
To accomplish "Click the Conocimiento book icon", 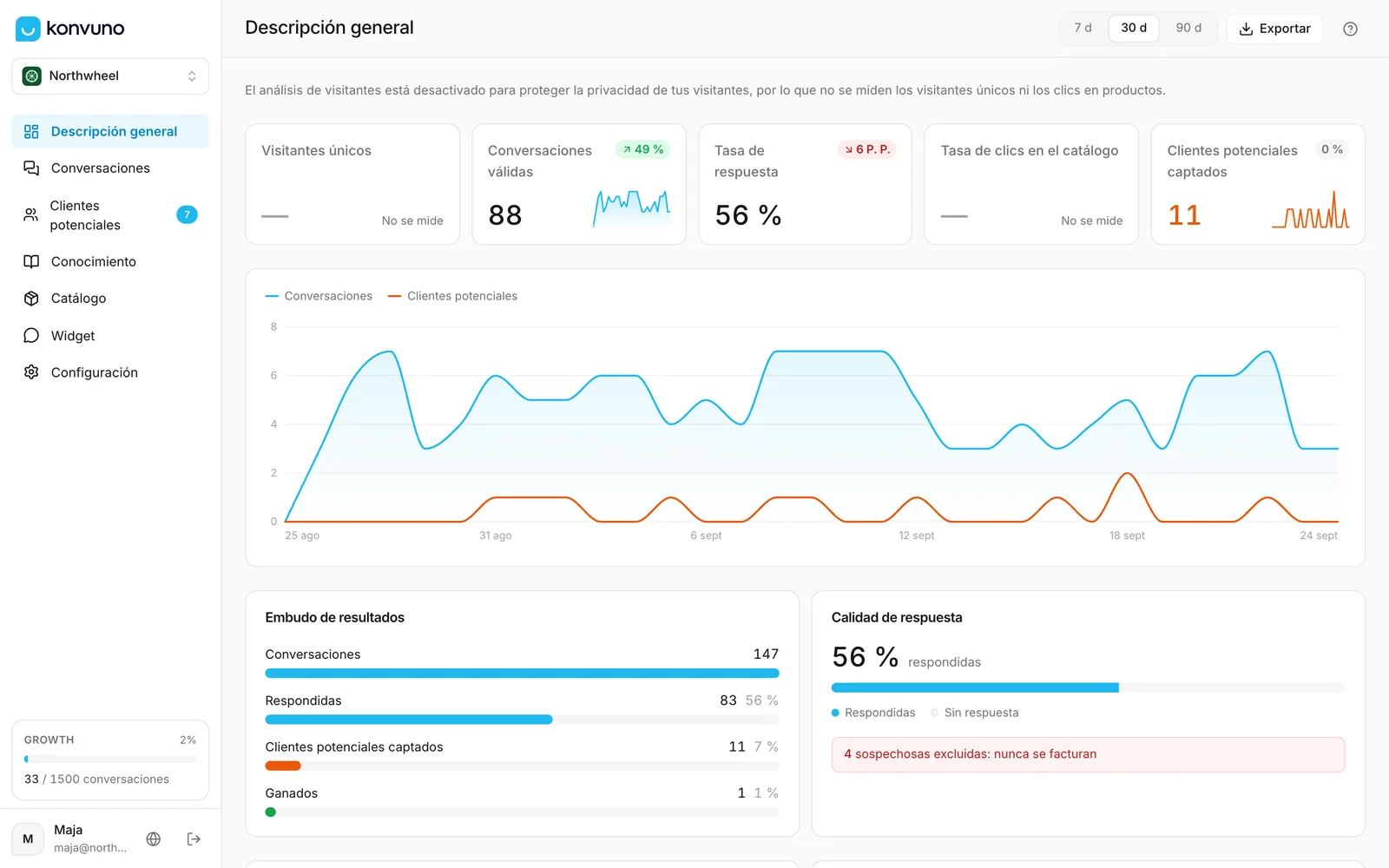I will pos(31,261).
